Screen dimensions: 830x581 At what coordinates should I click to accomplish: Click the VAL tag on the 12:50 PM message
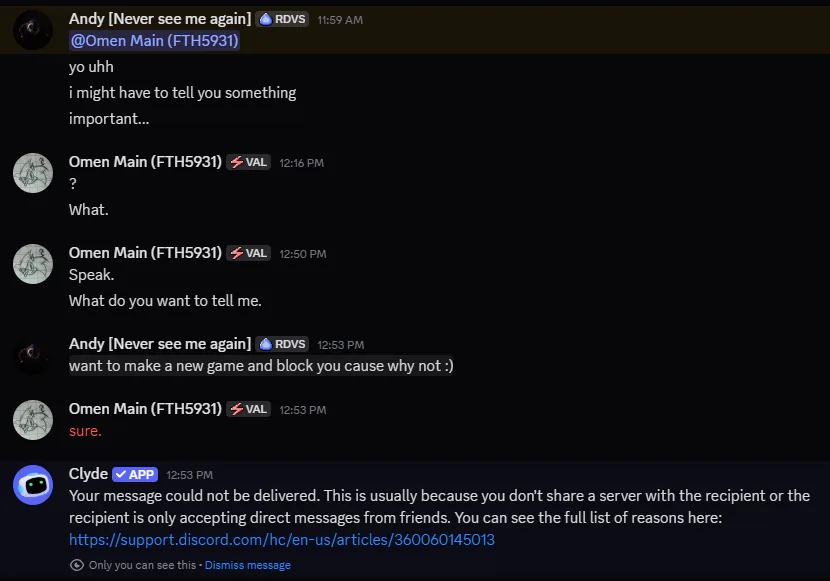(x=248, y=253)
